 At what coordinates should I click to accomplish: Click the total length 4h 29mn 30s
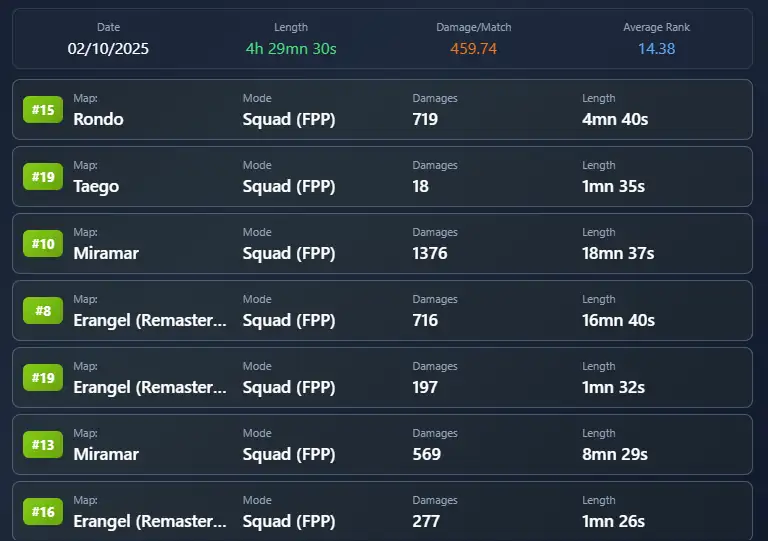click(x=291, y=48)
